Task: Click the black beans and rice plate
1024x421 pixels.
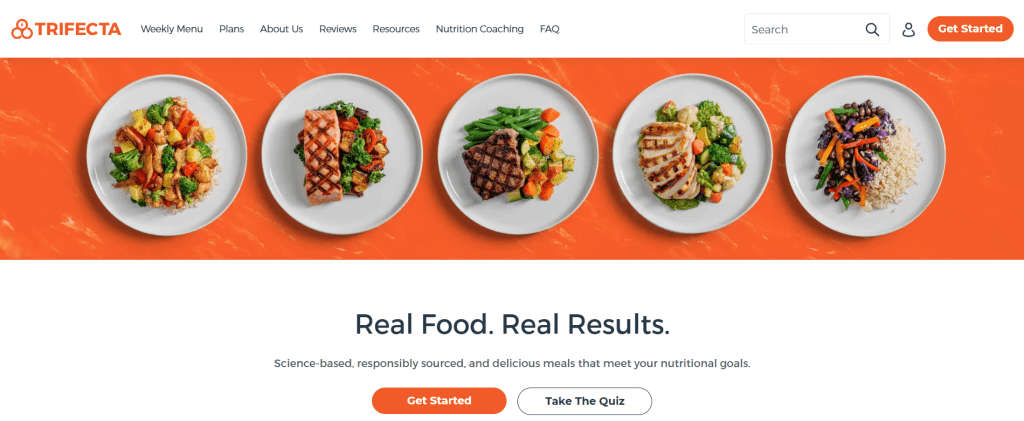Action: coord(865,155)
